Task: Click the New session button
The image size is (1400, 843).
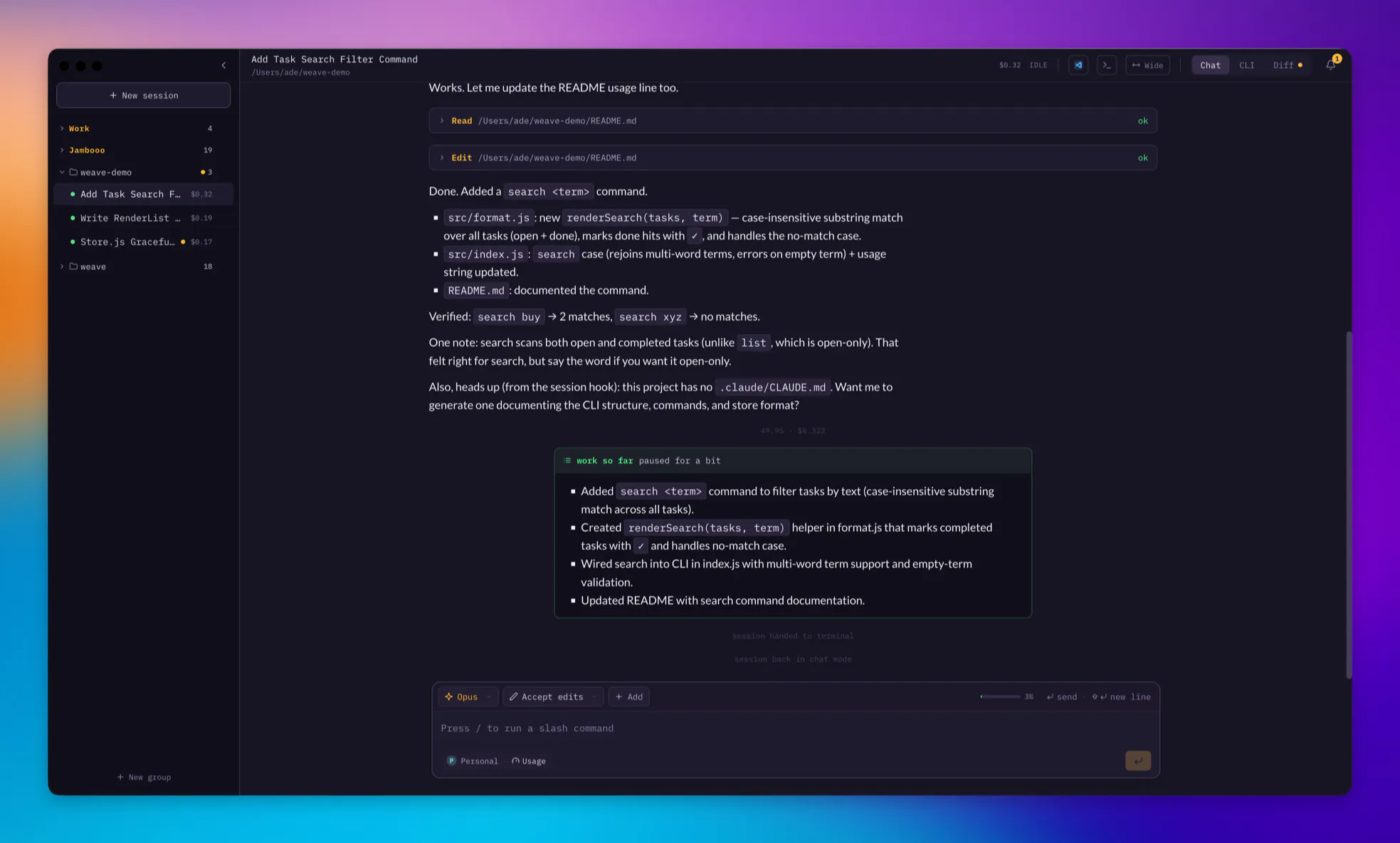Action: (143, 95)
